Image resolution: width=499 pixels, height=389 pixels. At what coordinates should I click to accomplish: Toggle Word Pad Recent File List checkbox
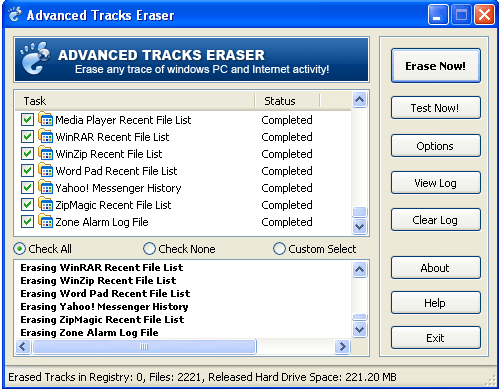pyautogui.click(x=27, y=171)
